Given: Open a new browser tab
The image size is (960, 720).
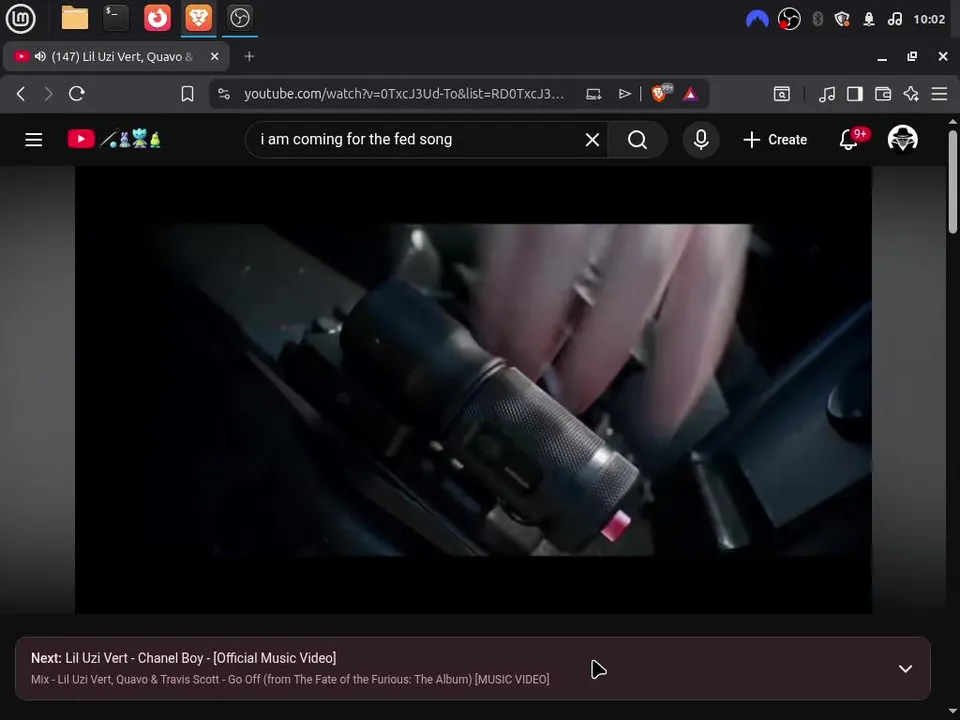Looking at the screenshot, I should pyautogui.click(x=249, y=56).
